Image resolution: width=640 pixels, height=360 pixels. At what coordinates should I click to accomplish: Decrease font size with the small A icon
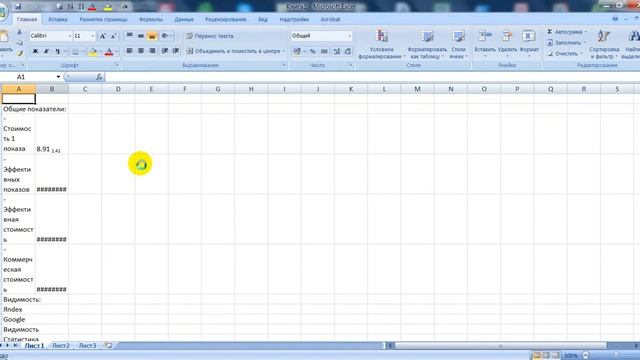pyautogui.click(x=114, y=36)
